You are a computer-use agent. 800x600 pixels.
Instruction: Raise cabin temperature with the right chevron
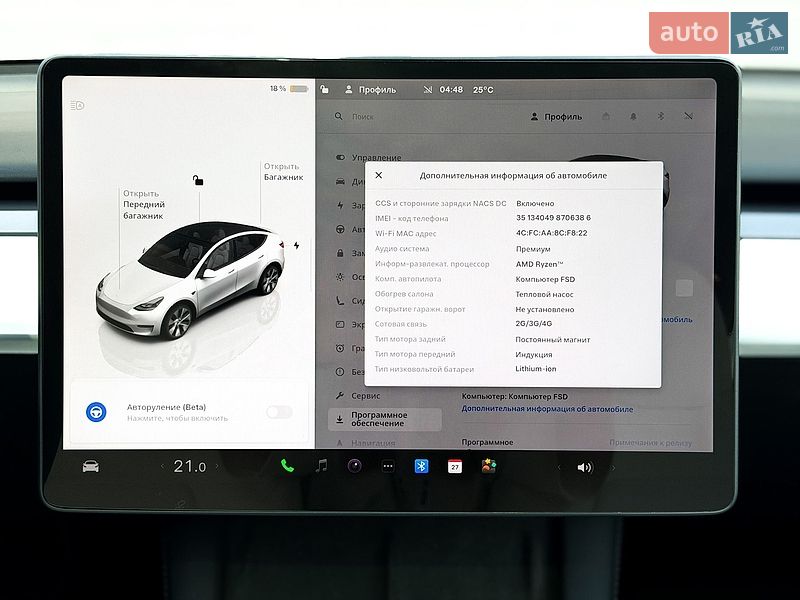point(217,466)
